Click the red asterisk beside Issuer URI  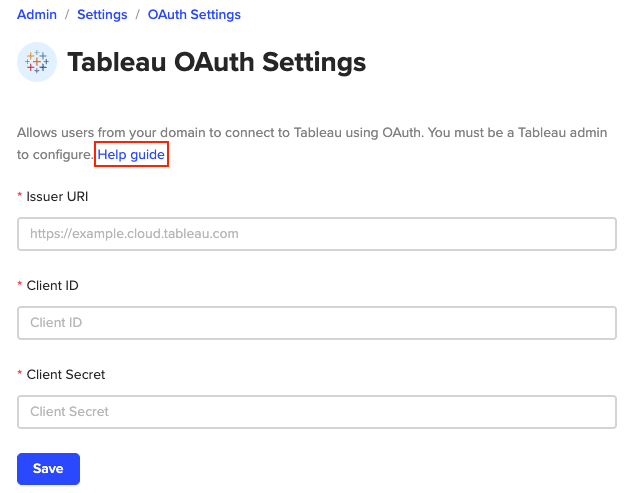coord(20,196)
